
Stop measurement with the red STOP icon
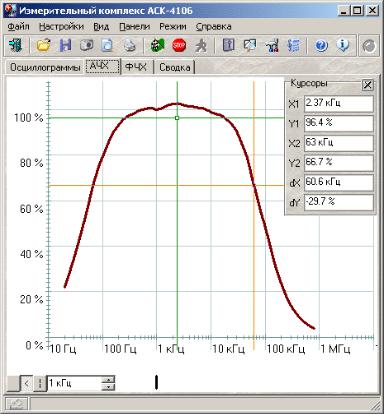(179, 45)
